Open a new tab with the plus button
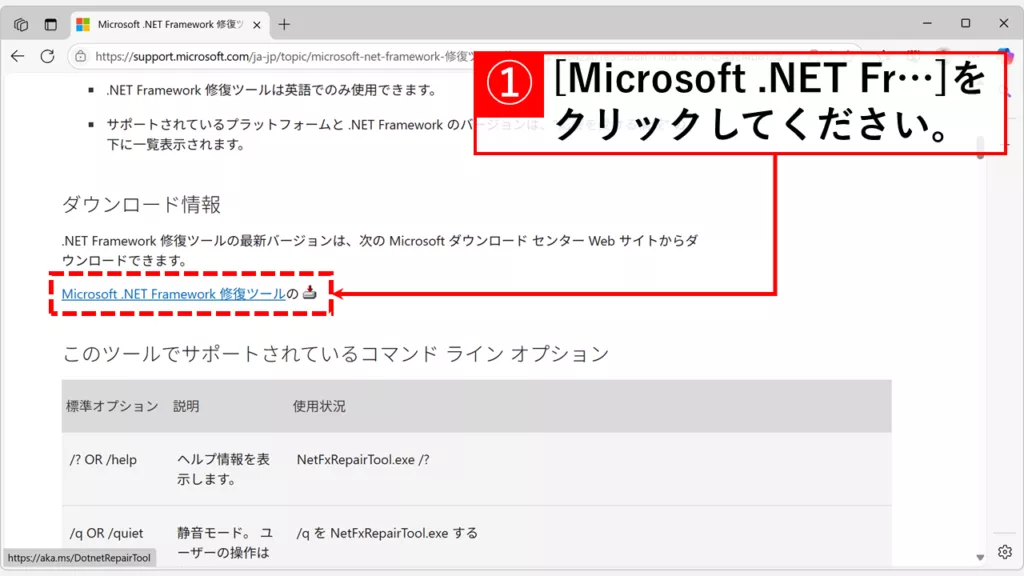The image size is (1024, 576). pos(284,24)
